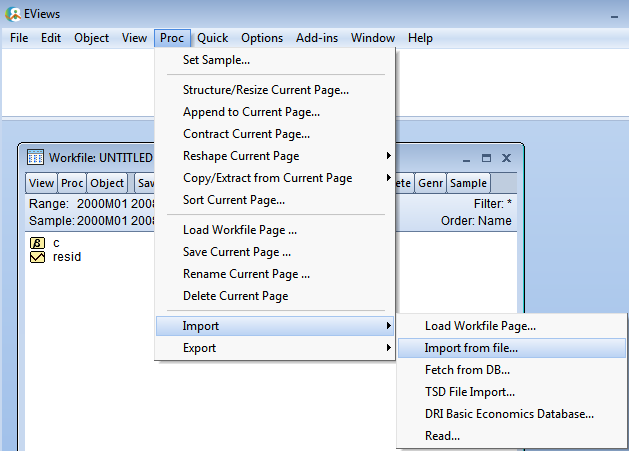Click the EViews application logo icon

(x=13, y=15)
